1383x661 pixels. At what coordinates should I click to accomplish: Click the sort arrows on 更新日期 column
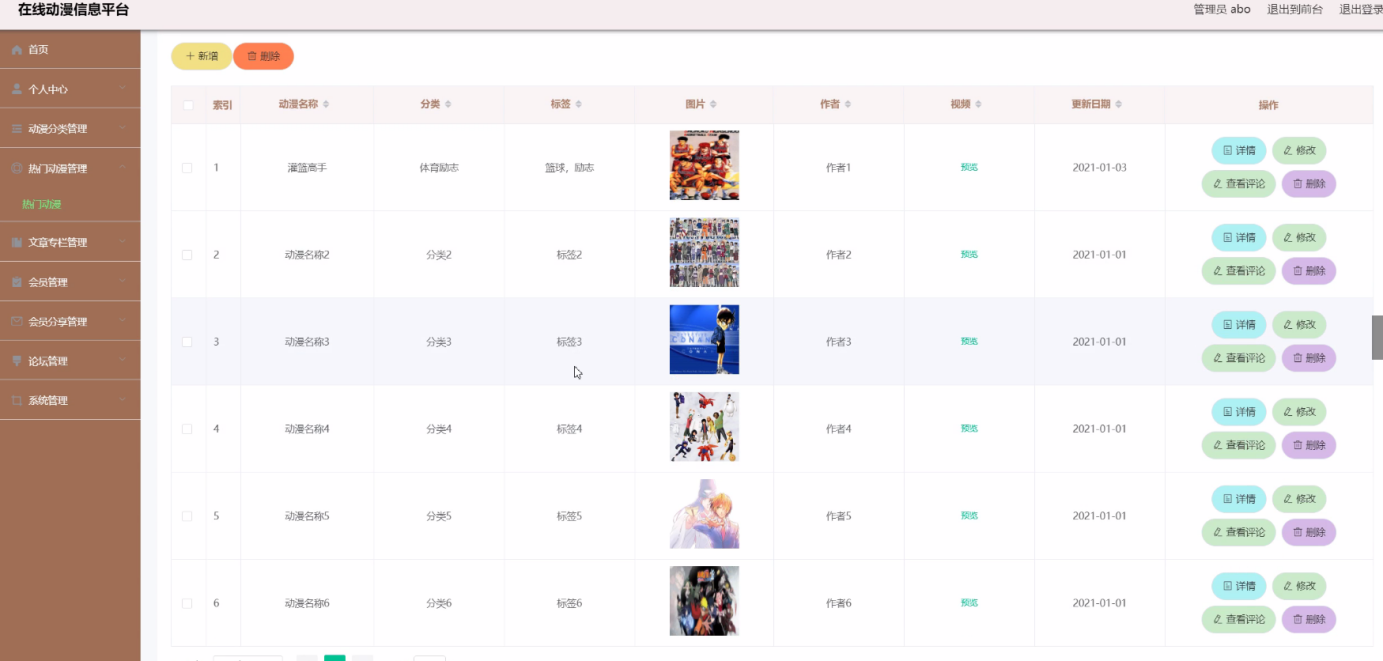[1119, 105]
